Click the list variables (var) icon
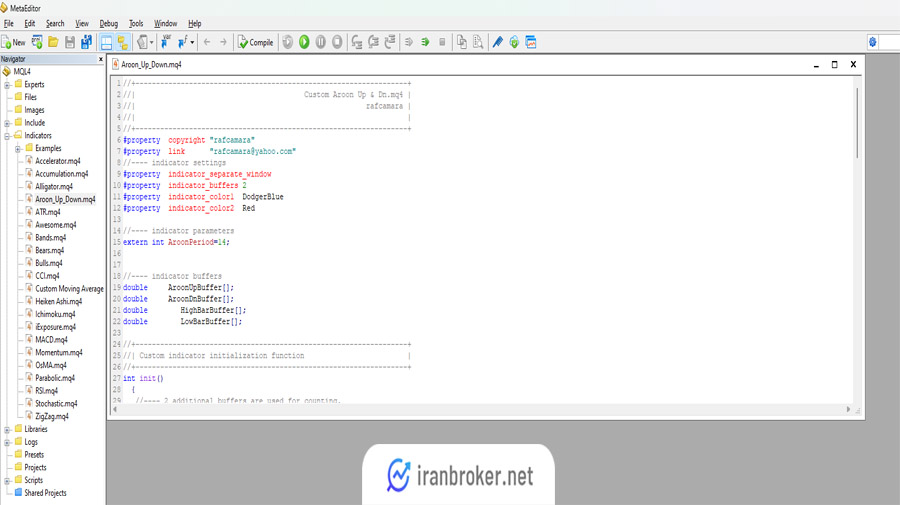Image resolution: width=900 pixels, height=505 pixels. (166, 42)
